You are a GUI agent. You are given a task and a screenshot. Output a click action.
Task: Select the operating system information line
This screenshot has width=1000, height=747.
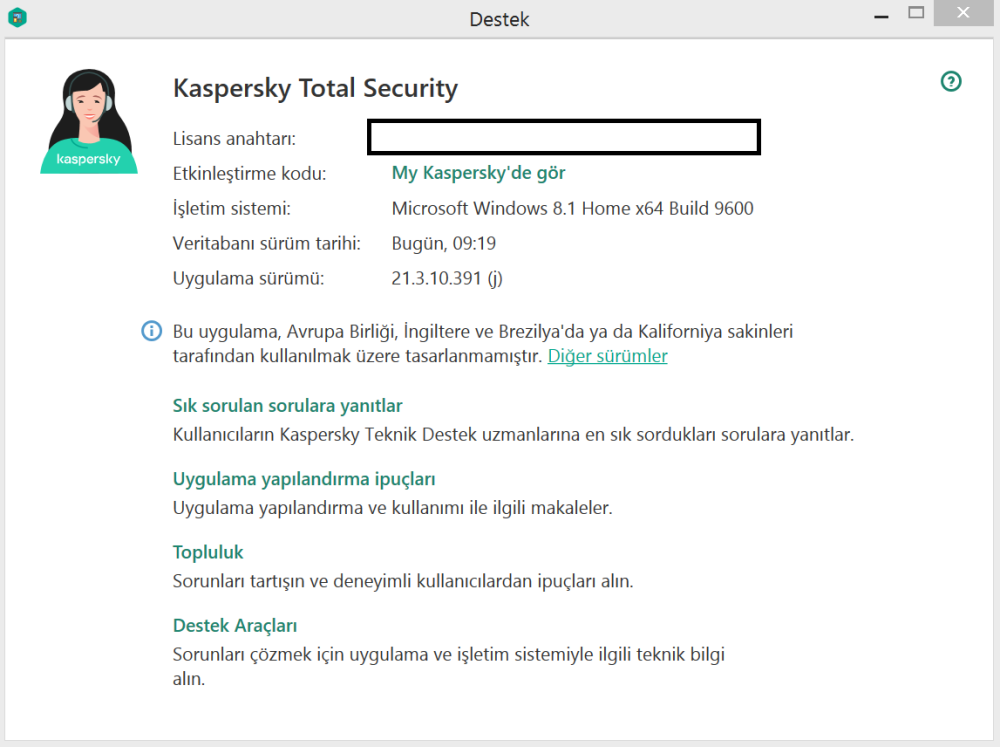573,208
